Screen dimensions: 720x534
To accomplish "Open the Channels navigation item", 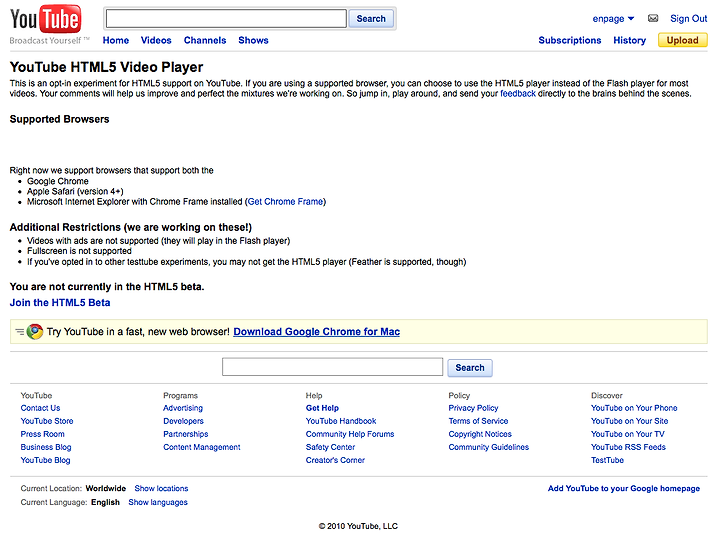I will [205, 40].
